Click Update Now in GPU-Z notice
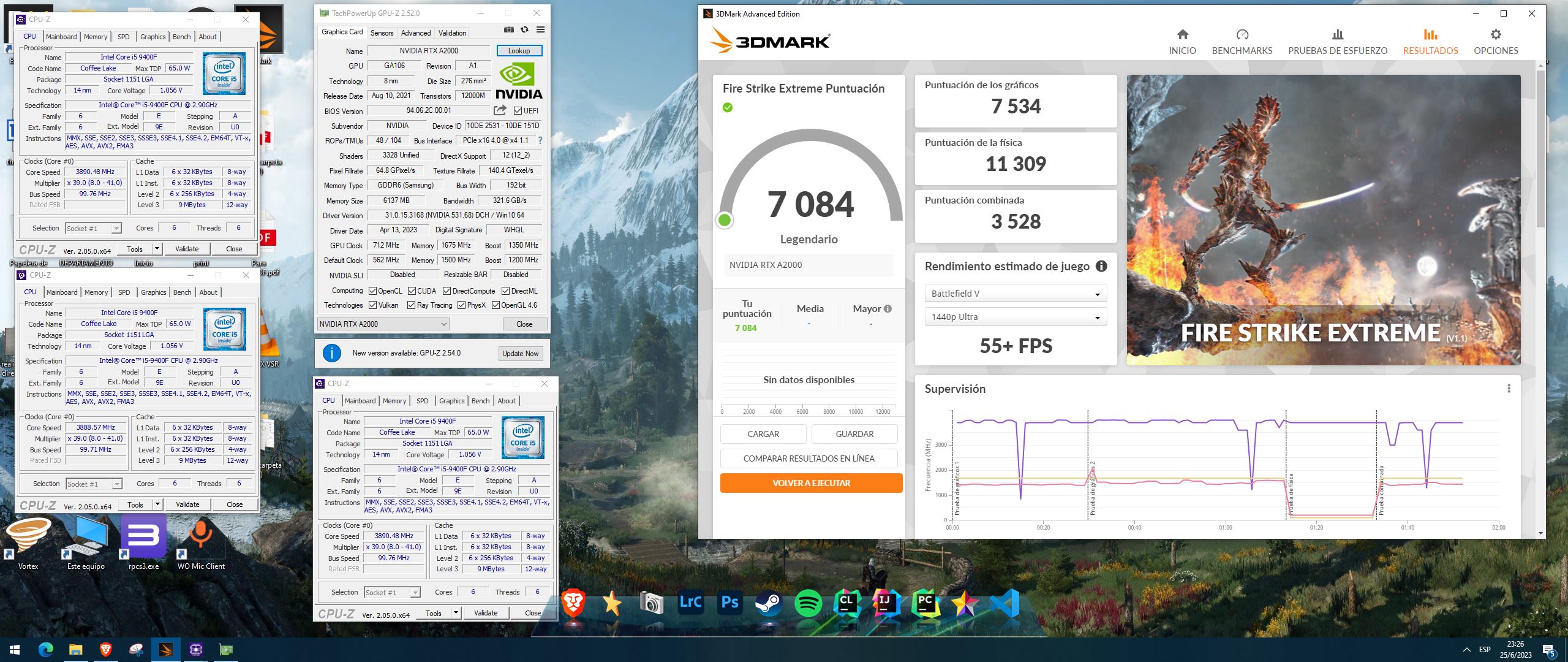This screenshot has width=1568, height=662. [520, 354]
